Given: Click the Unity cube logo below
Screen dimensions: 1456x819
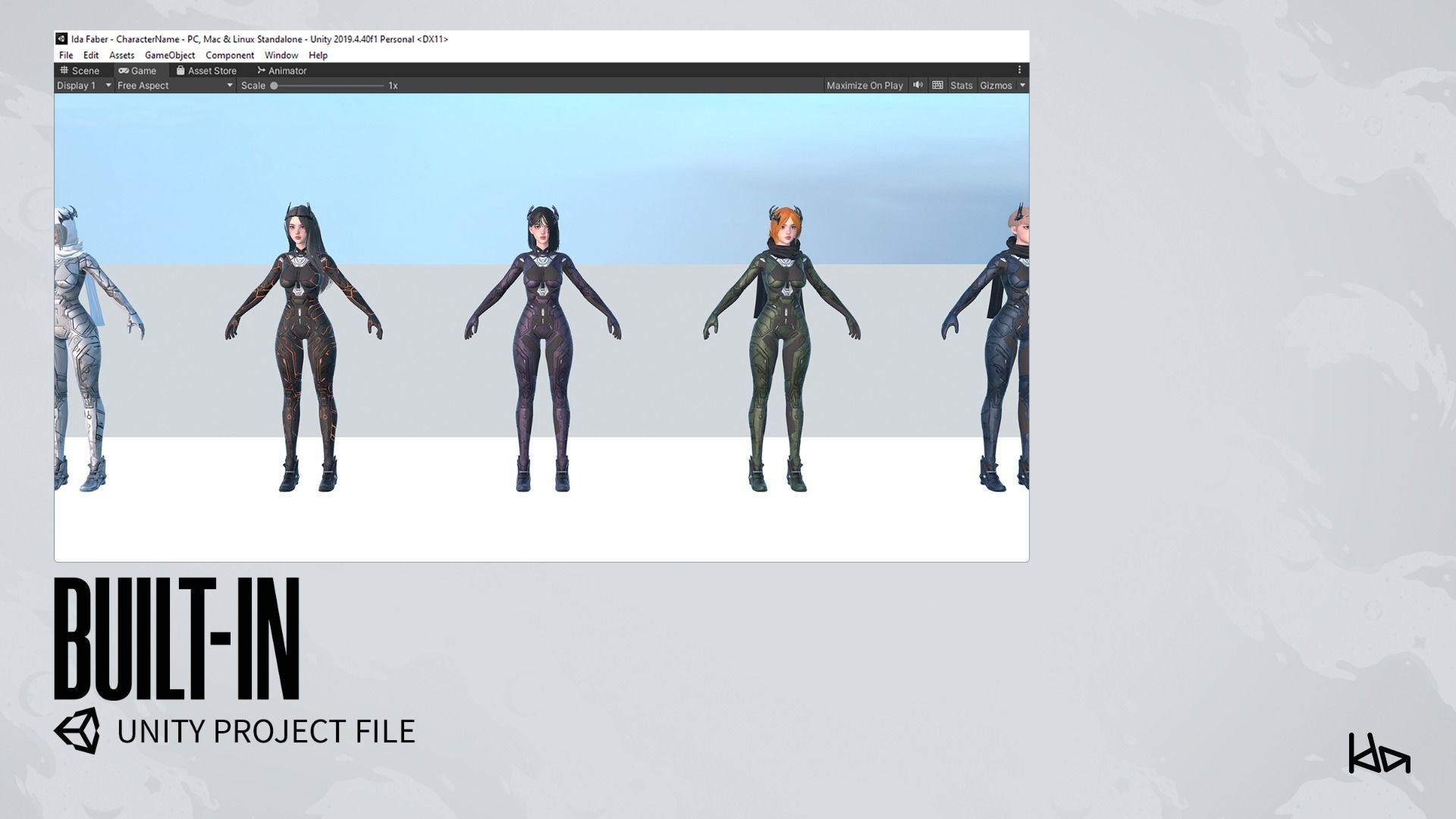Looking at the screenshot, I should click(x=77, y=731).
